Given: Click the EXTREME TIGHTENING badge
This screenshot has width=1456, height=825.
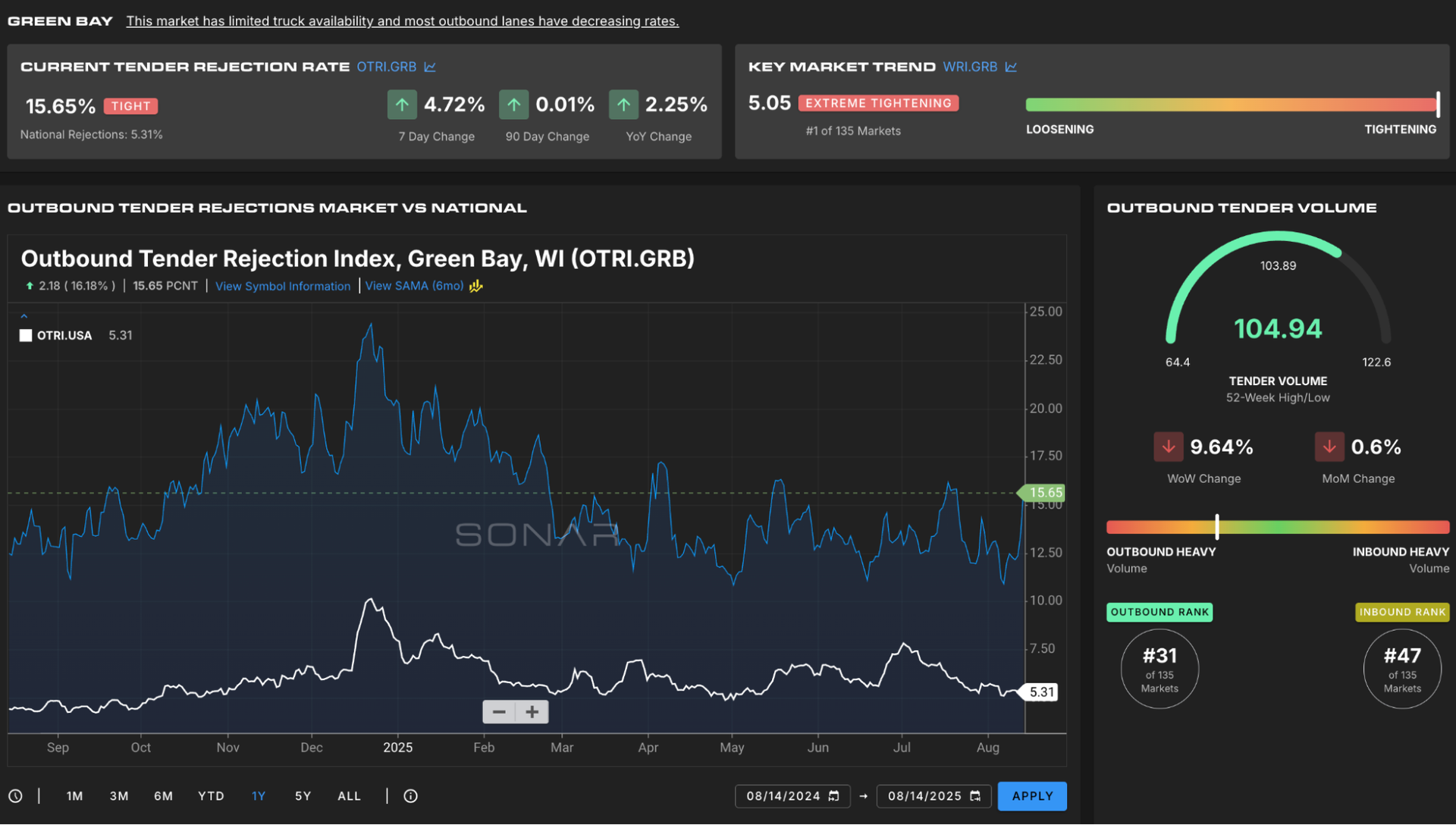Looking at the screenshot, I should pyautogui.click(x=878, y=103).
